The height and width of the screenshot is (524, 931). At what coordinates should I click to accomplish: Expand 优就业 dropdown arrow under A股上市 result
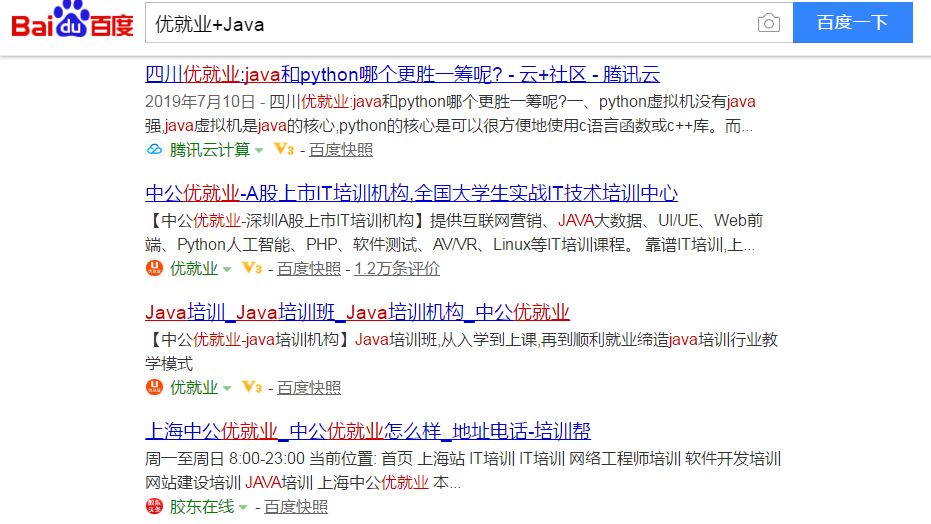tap(227, 269)
